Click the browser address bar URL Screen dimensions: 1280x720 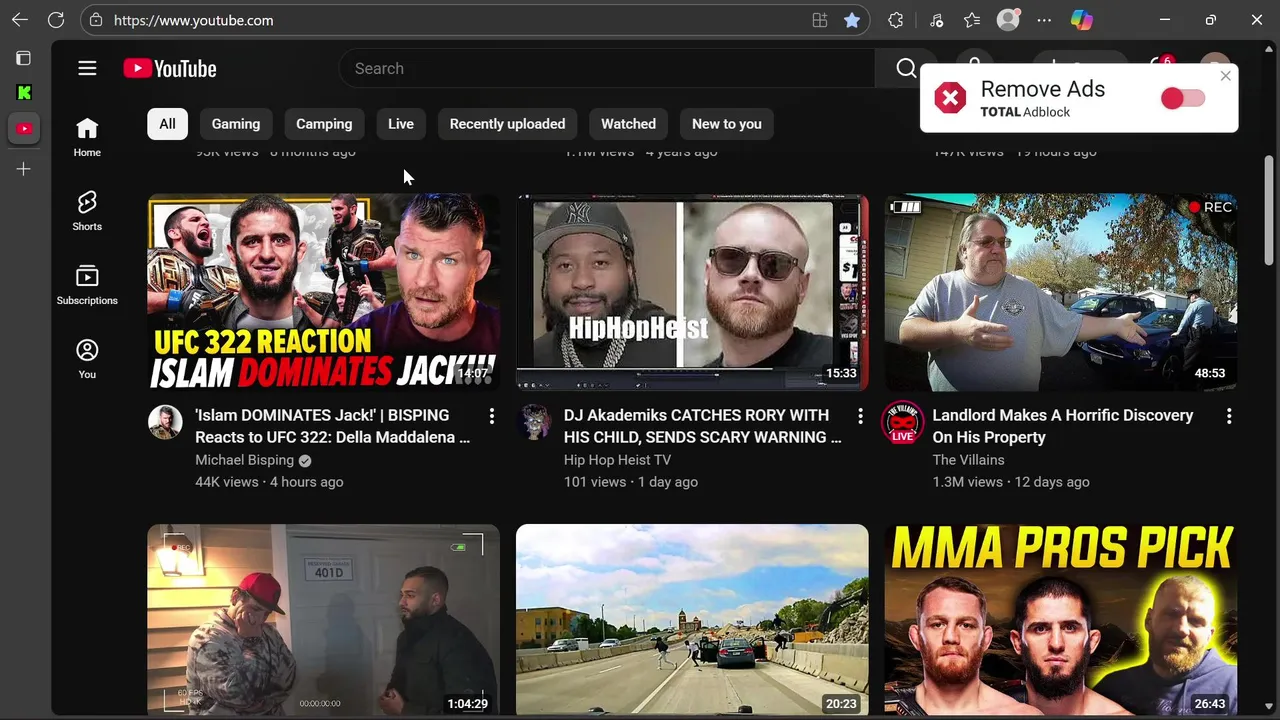click(193, 20)
